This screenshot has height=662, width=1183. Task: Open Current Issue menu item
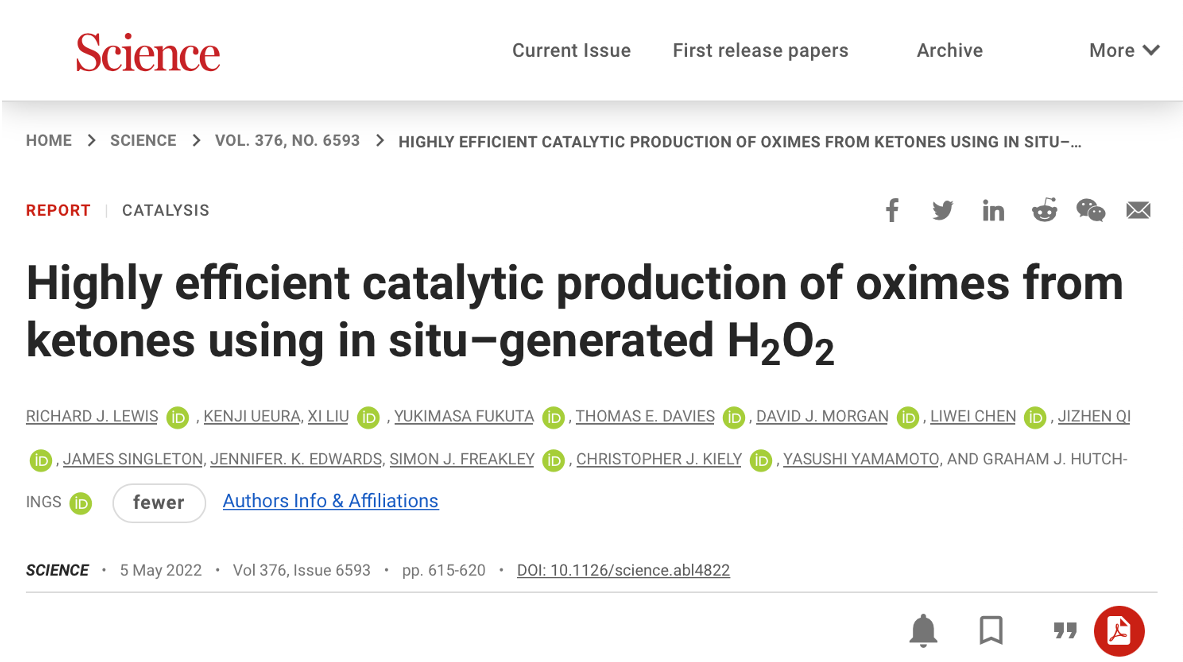click(x=571, y=50)
